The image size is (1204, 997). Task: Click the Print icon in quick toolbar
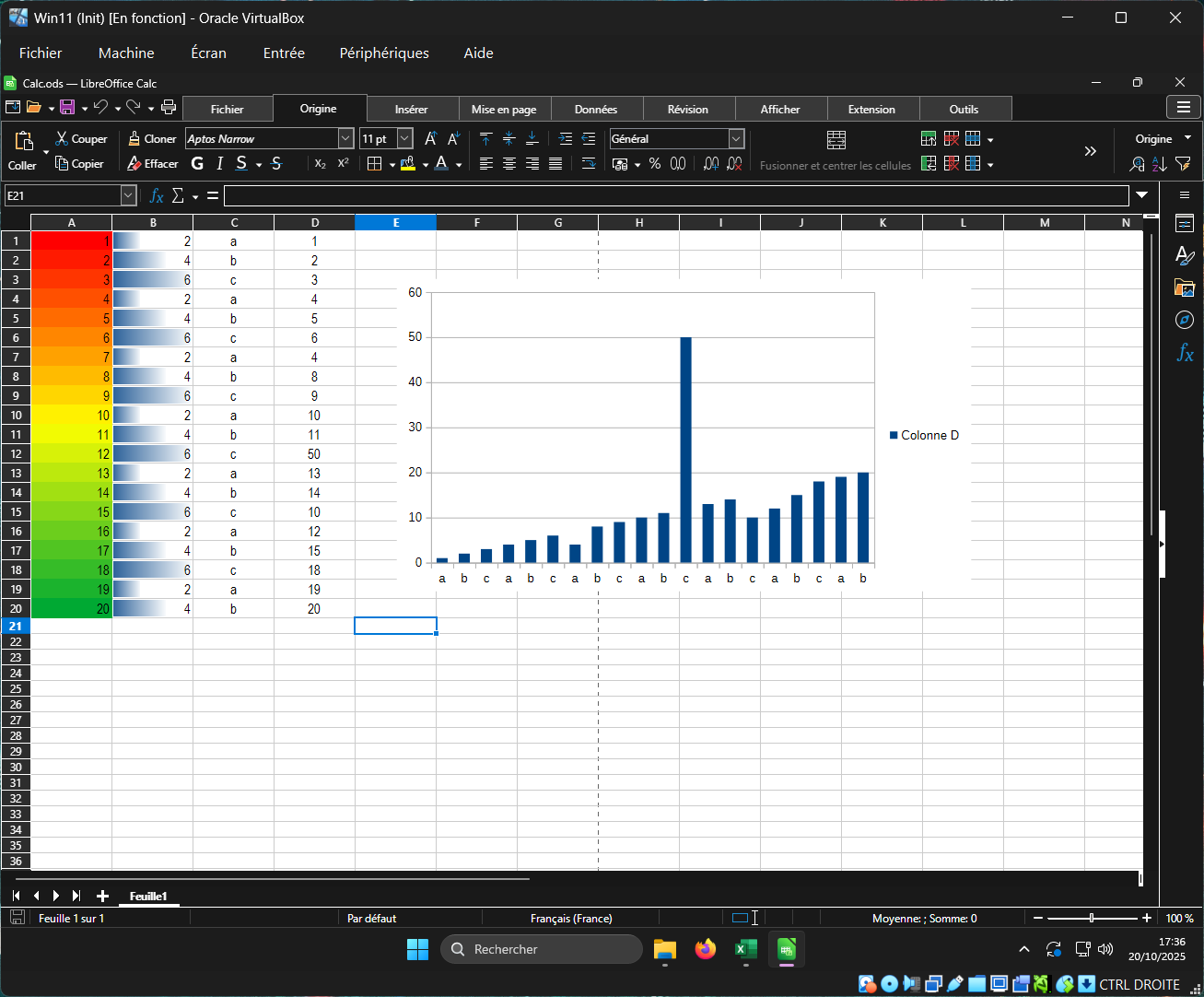(x=169, y=108)
